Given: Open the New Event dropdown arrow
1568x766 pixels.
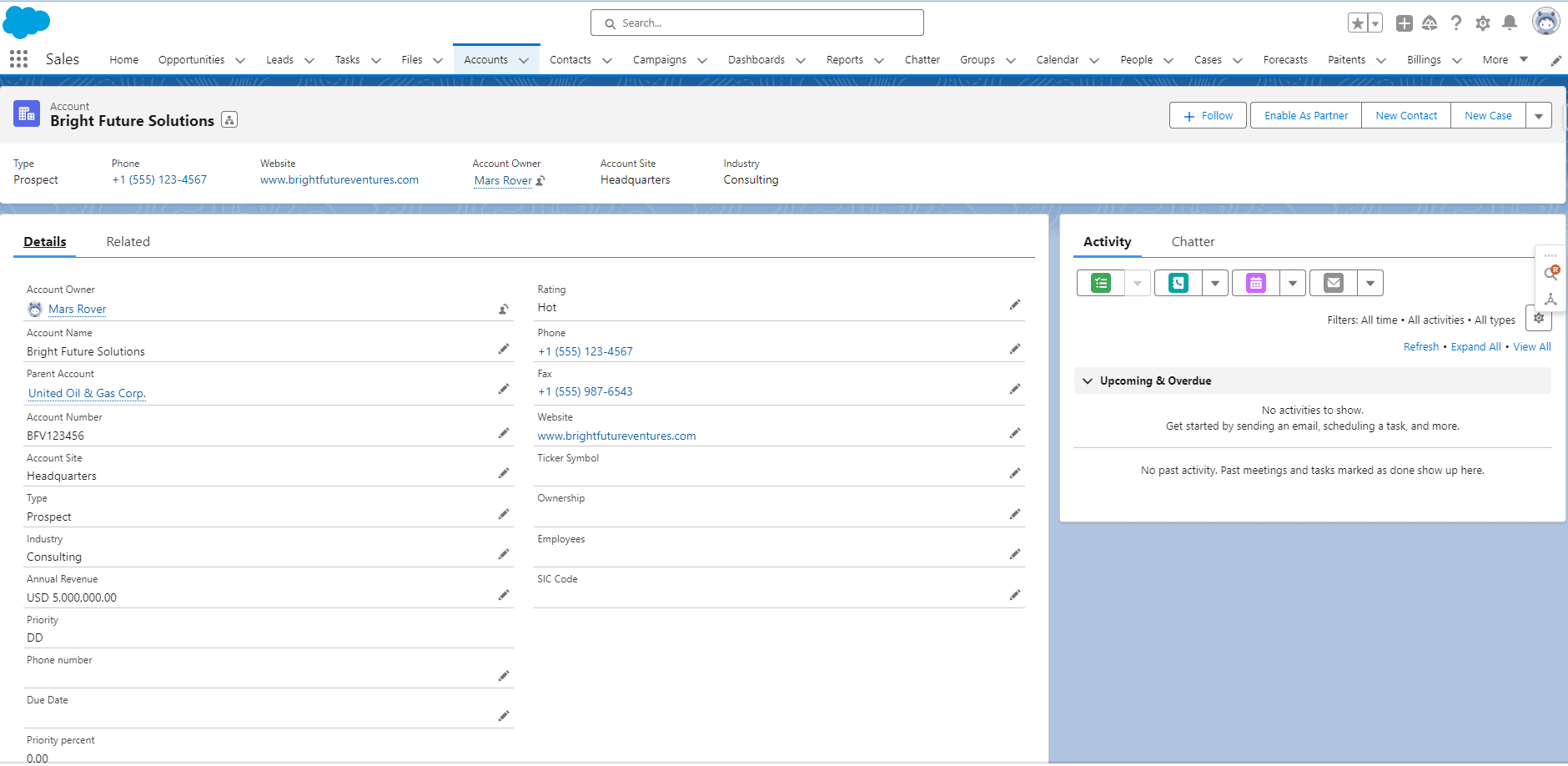Looking at the screenshot, I should [x=1293, y=283].
